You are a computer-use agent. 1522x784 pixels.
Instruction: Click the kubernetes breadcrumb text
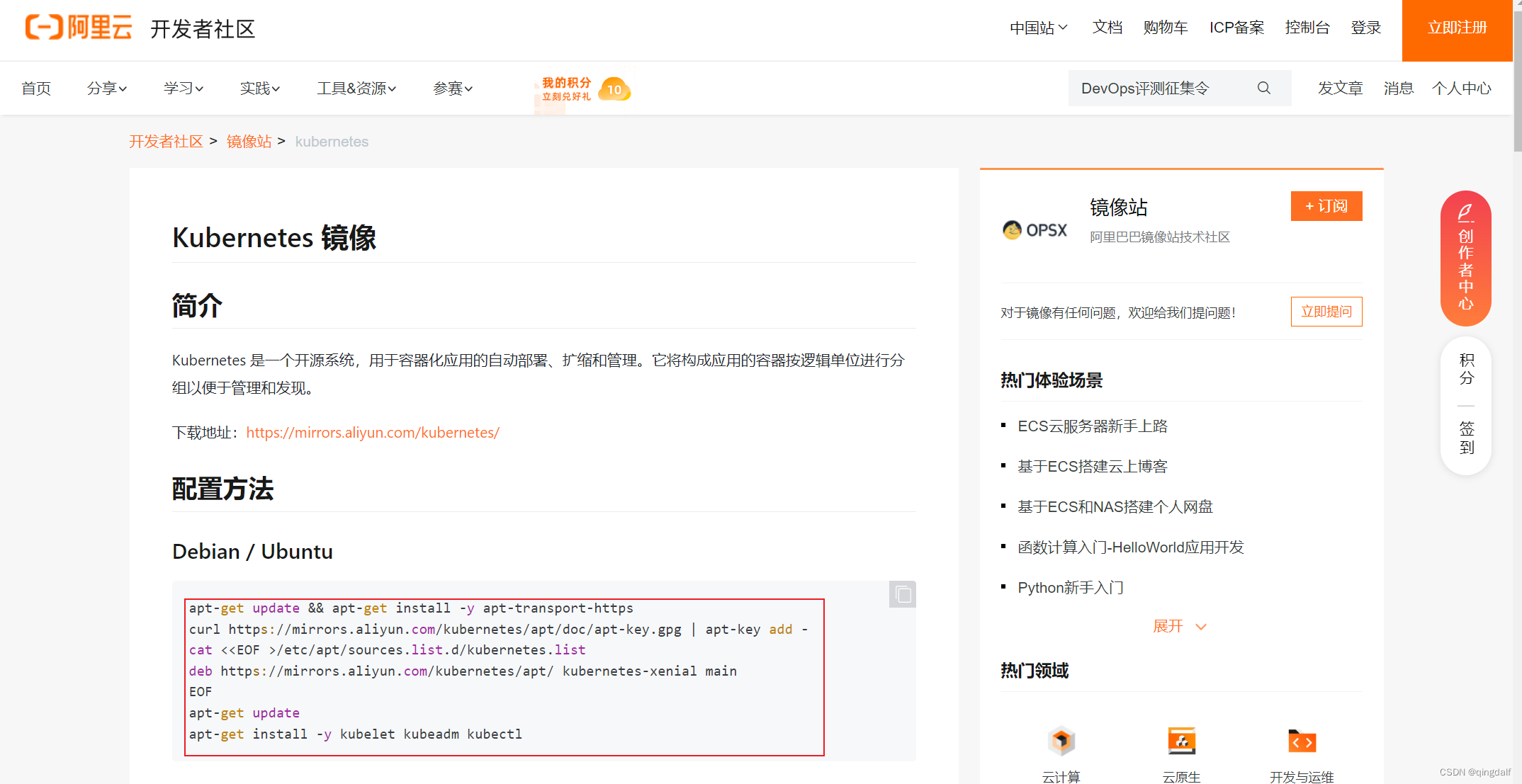332,142
